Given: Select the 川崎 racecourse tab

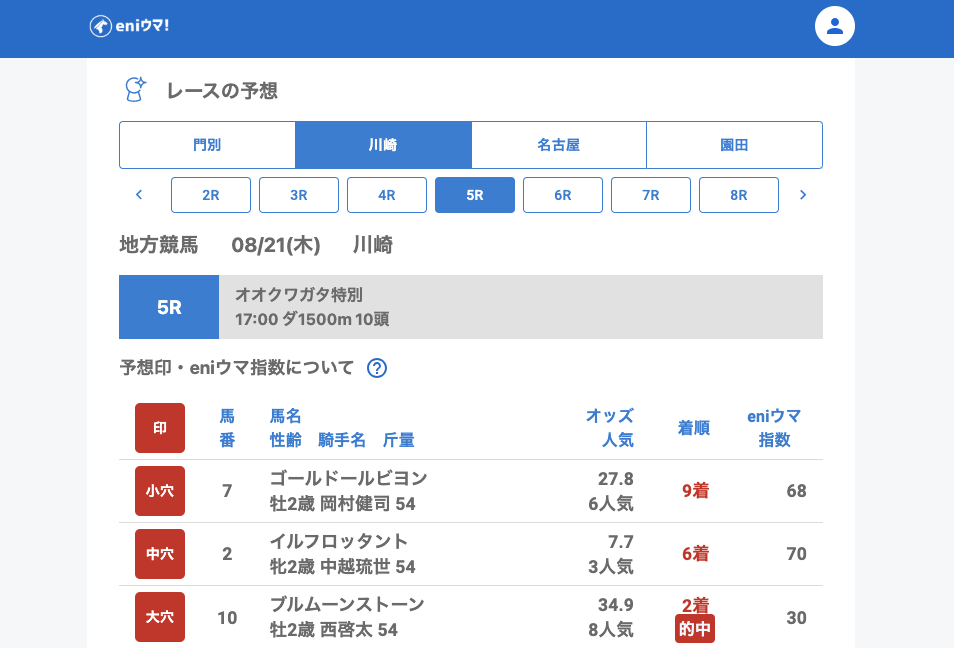Looking at the screenshot, I should tap(383, 145).
